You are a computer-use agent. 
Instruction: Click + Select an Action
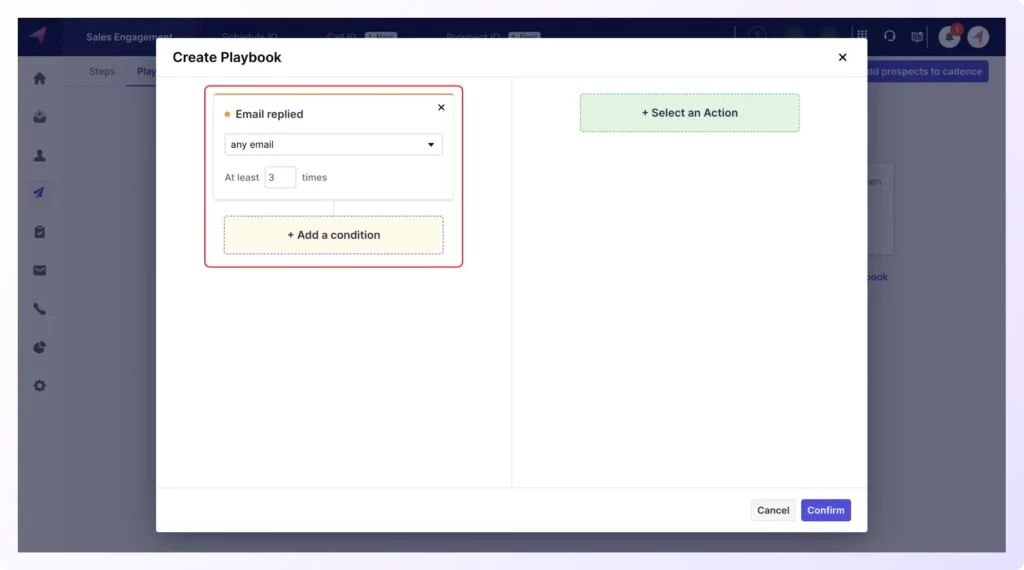690,113
